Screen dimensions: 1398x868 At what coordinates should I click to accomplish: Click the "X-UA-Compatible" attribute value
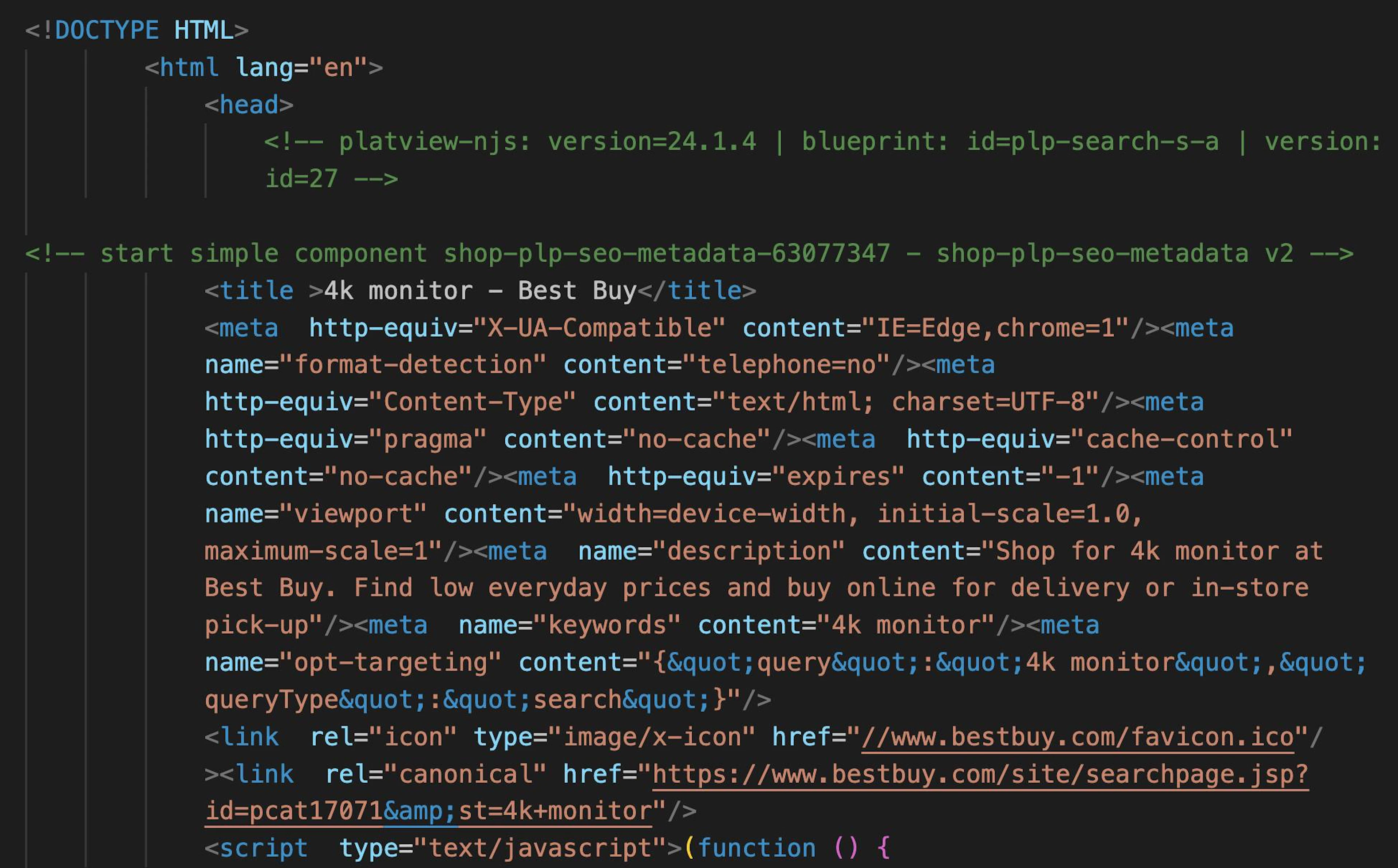pyautogui.click(x=599, y=328)
